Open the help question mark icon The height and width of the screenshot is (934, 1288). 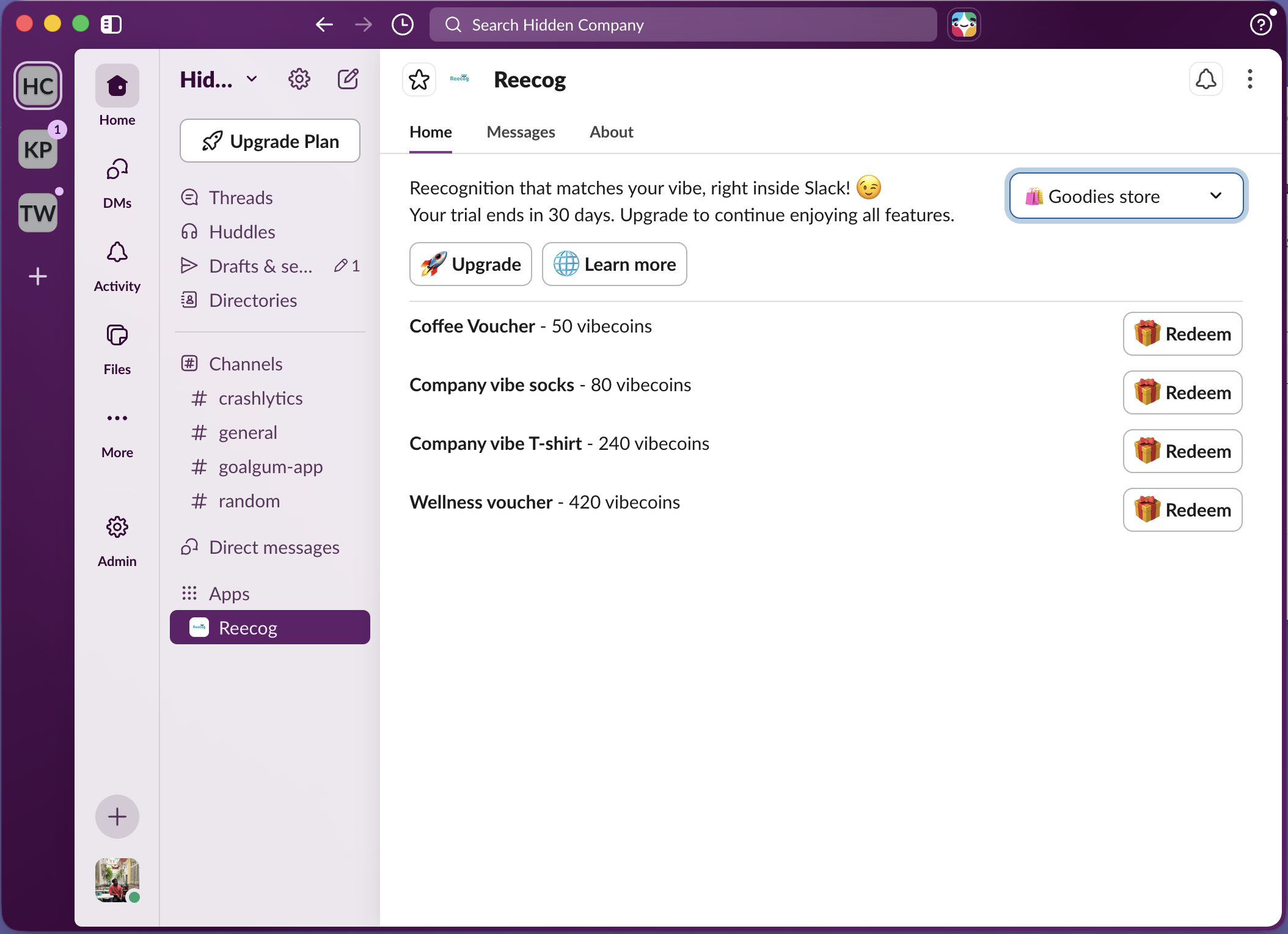coord(1261,24)
